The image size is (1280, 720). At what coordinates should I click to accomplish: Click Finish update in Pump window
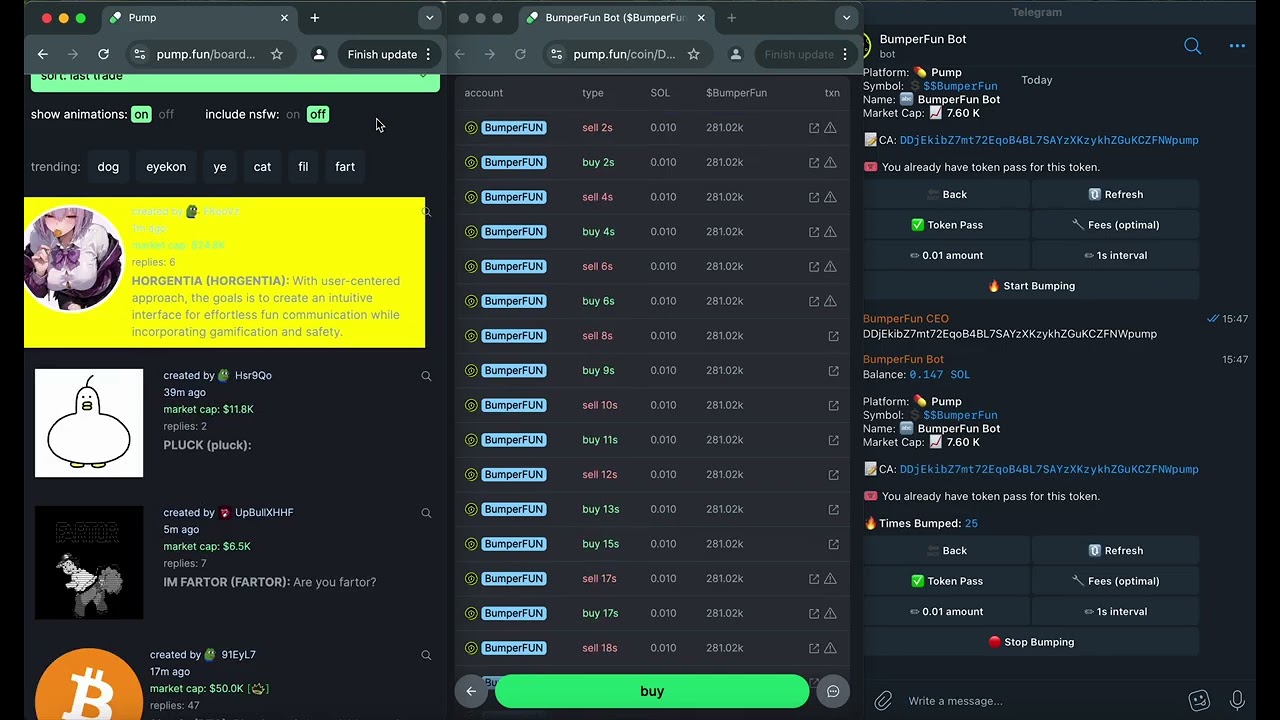tap(382, 54)
